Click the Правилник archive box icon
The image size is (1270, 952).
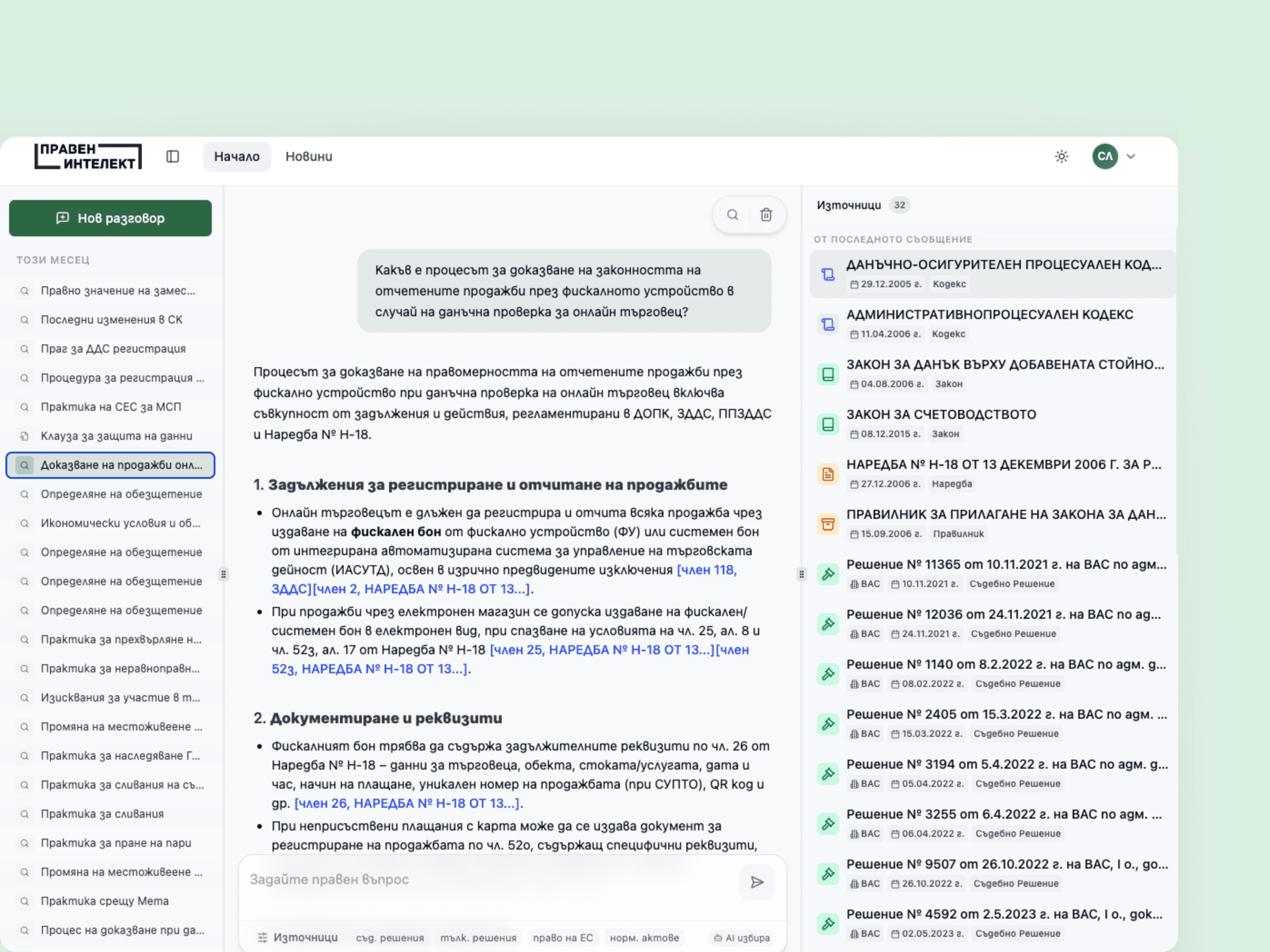(x=827, y=524)
